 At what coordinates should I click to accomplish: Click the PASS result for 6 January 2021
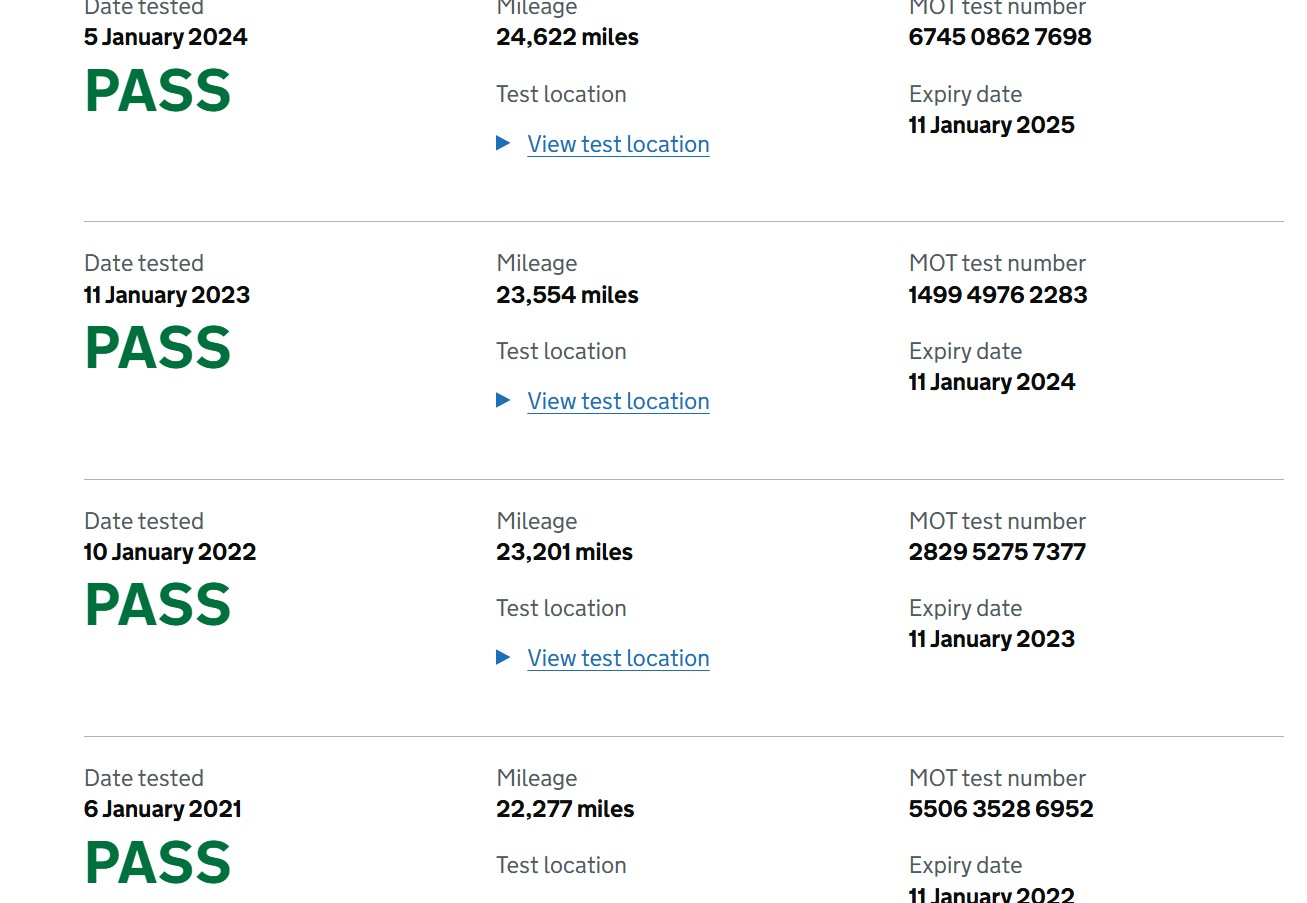[158, 862]
